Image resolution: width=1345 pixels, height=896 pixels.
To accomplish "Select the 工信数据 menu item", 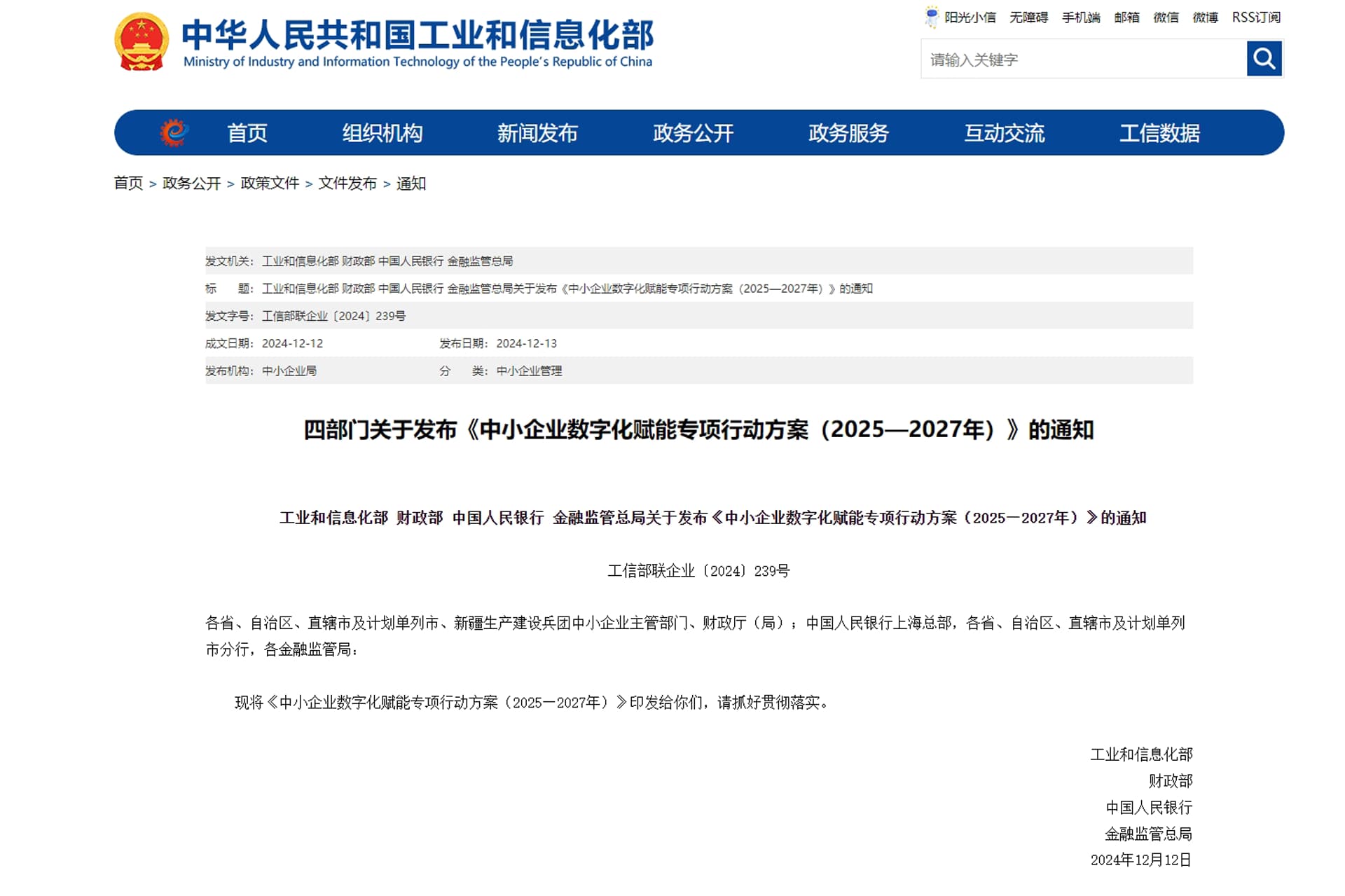I will pyautogui.click(x=1159, y=132).
